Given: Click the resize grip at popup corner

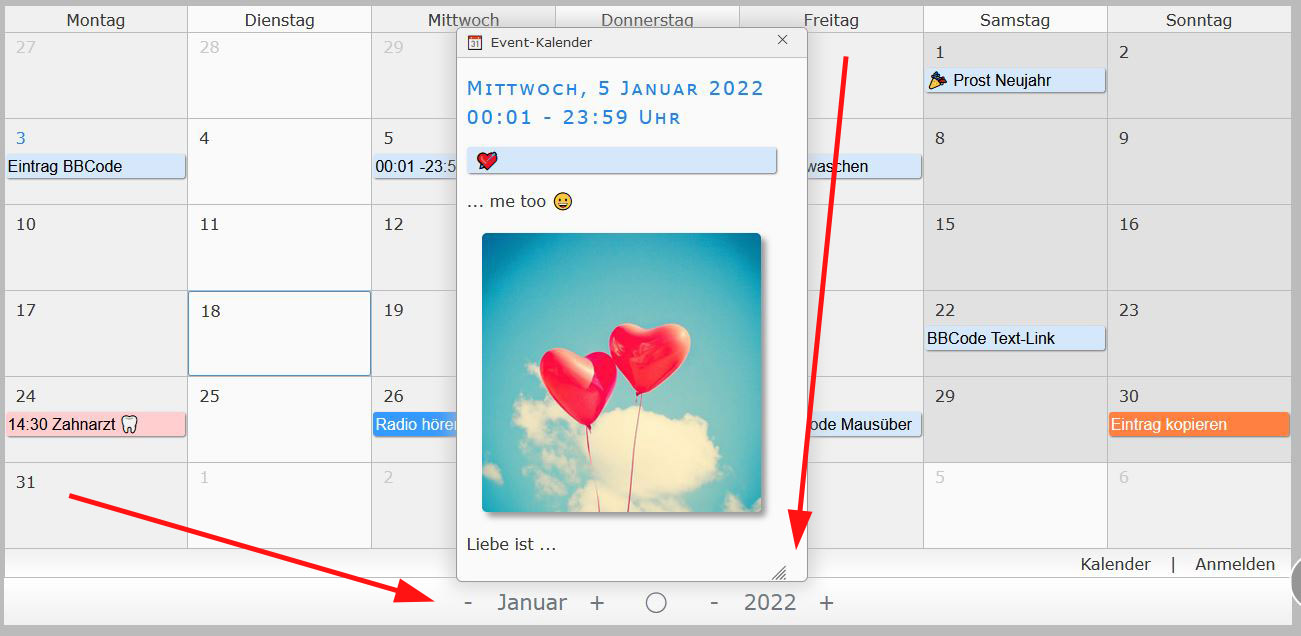Looking at the screenshot, I should (x=779, y=573).
